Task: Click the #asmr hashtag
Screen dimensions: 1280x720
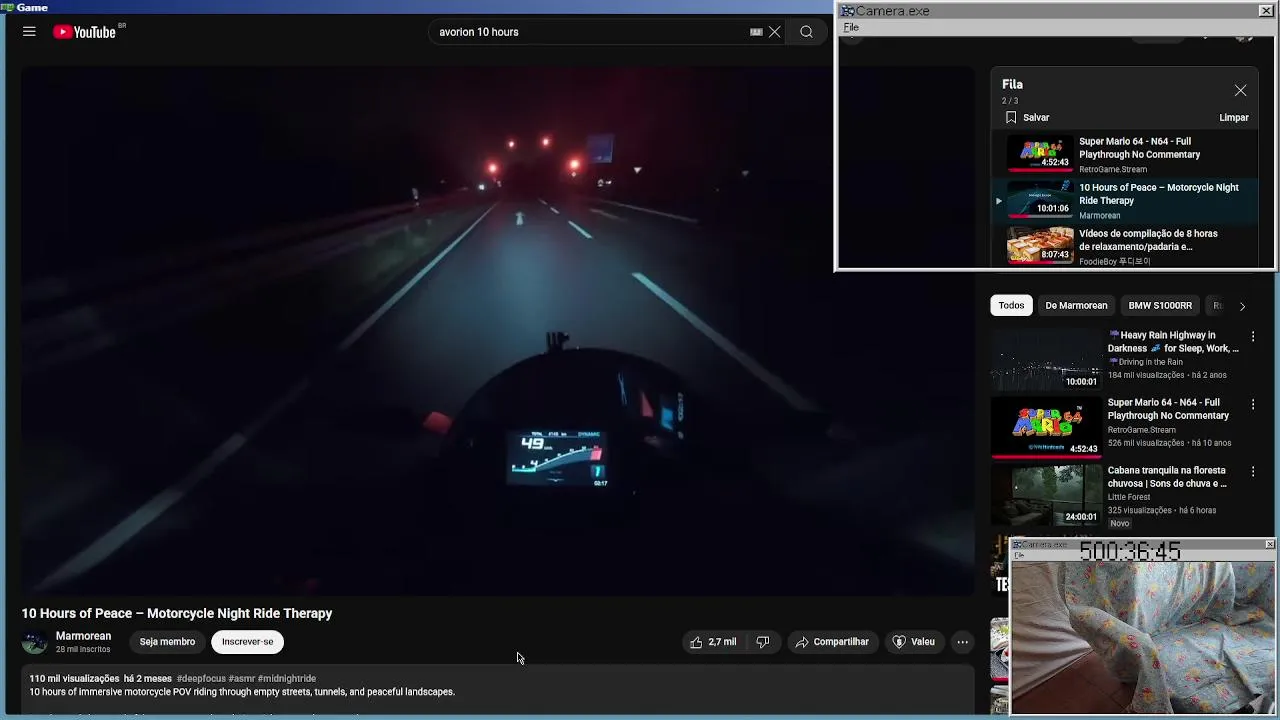Action: point(241,679)
